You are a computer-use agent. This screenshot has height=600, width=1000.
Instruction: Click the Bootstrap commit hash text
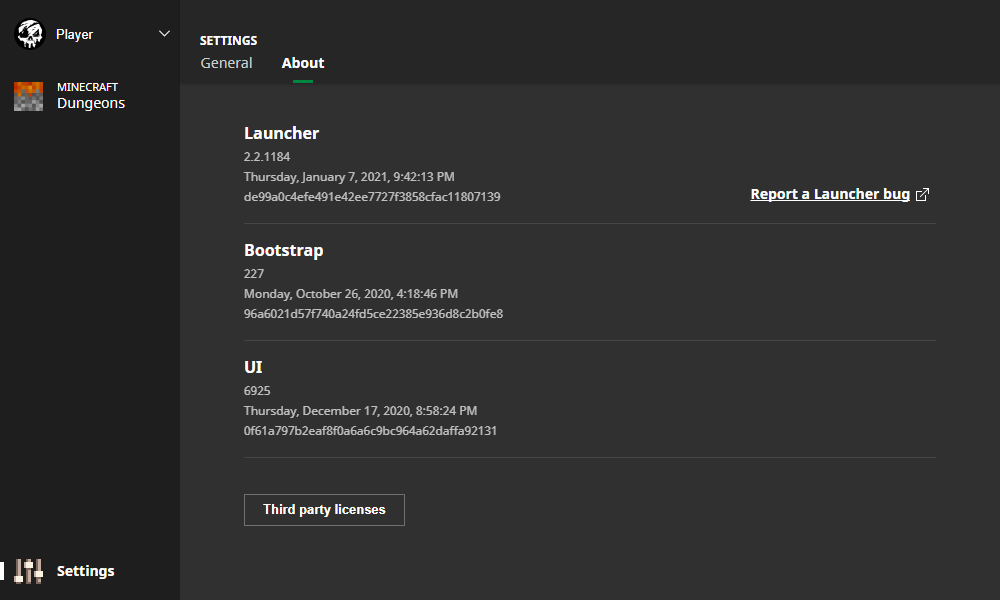tap(373, 314)
